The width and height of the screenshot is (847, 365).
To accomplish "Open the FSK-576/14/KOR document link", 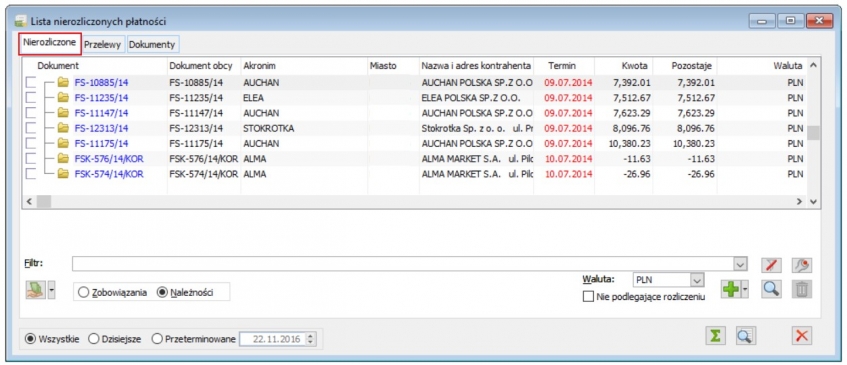I will [109, 159].
